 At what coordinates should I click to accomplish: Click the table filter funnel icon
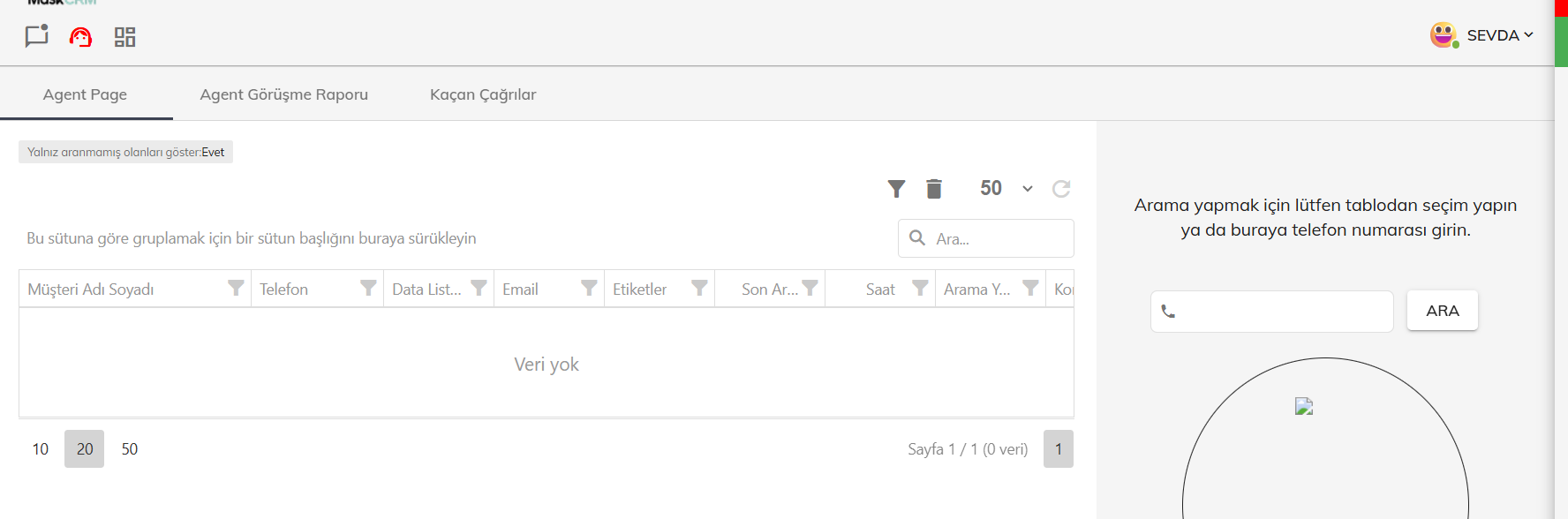(896, 188)
